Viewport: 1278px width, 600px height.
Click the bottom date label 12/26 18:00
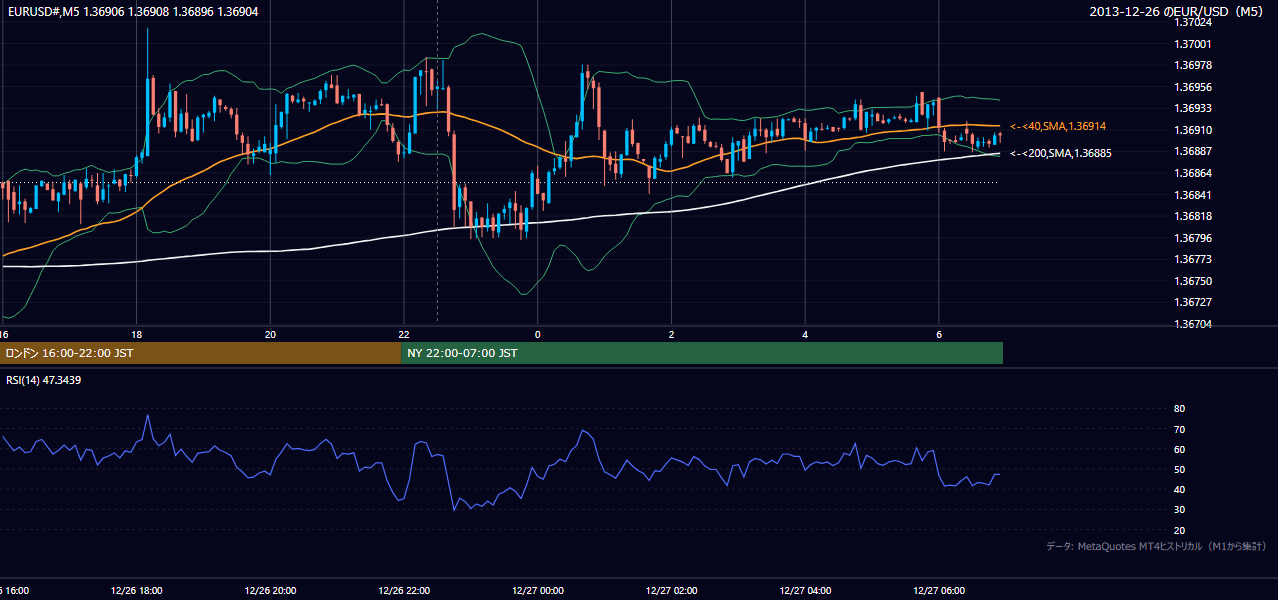137,591
